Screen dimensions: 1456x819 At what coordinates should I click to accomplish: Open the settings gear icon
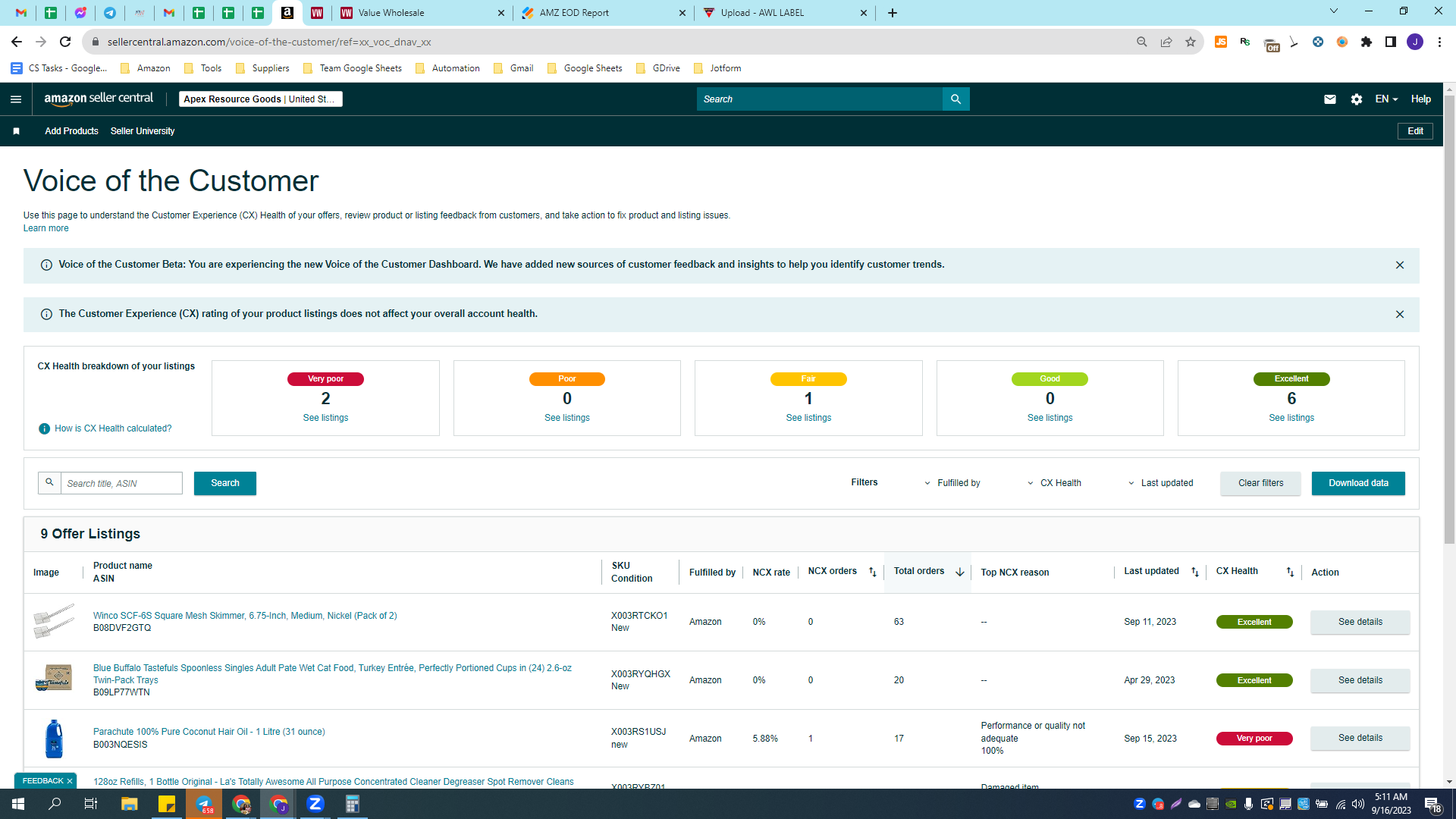(1357, 99)
